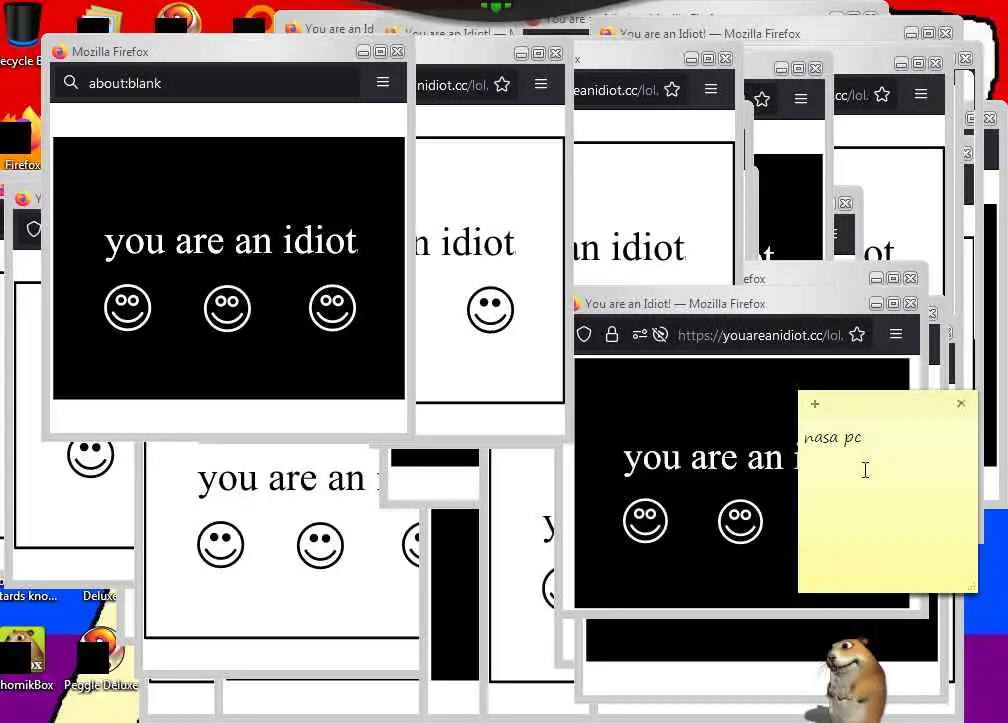
Task: Click the blocked-autoplay icon in https URL bar
Action: (x=660, y=334)
